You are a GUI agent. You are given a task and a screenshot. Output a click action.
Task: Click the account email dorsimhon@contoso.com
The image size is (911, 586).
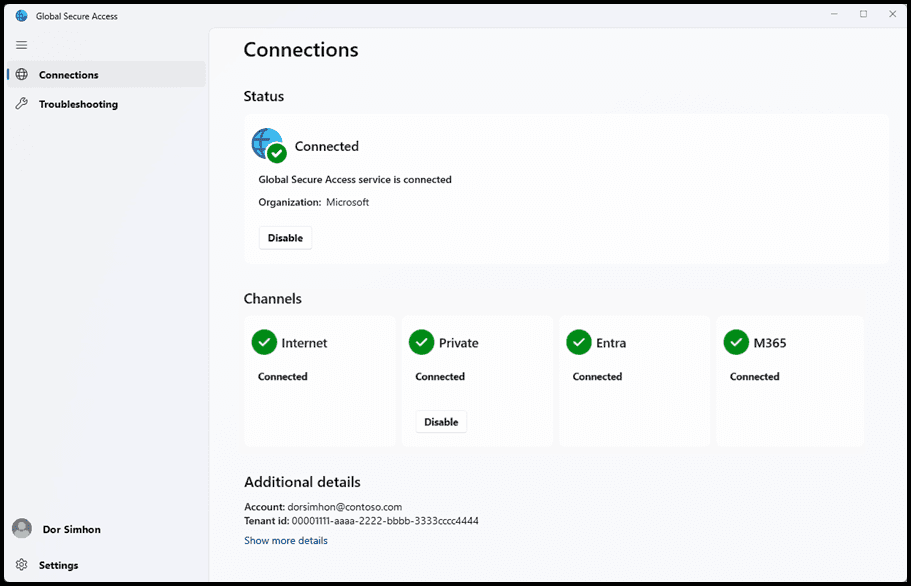[x=345, y=507]
